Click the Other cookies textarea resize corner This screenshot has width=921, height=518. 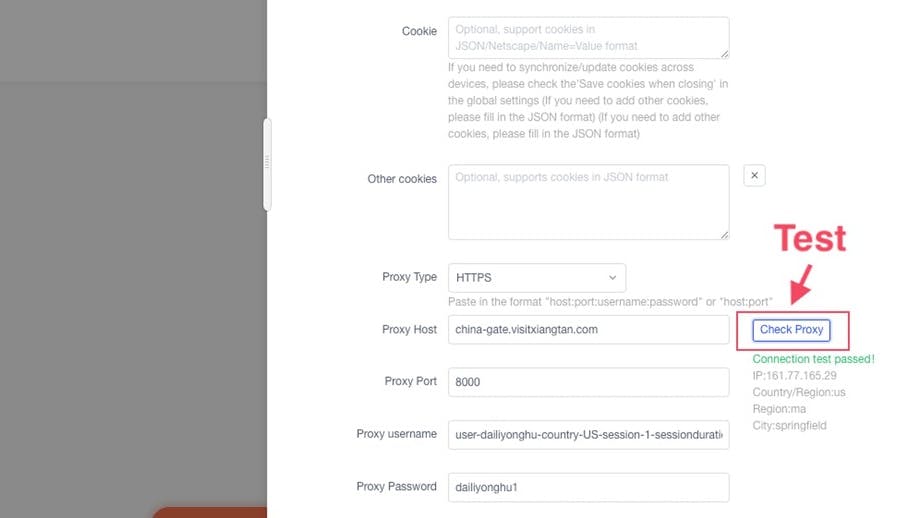(x=724, y=235)
